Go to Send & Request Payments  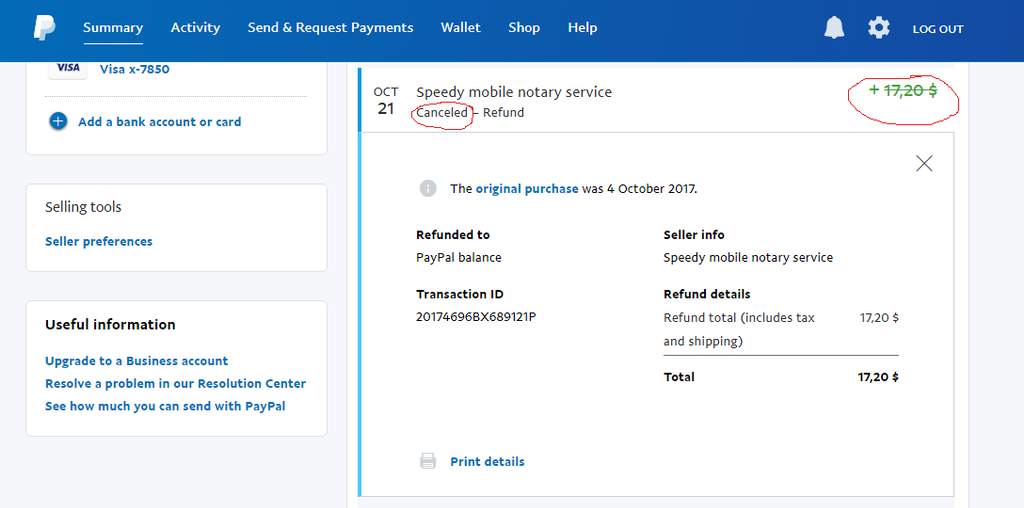click(330, 28)
